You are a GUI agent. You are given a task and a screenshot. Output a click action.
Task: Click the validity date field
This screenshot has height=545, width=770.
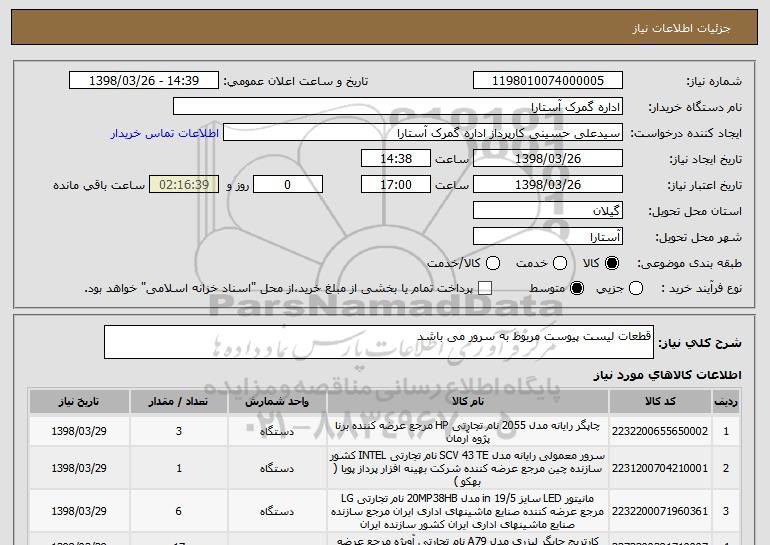pos(548,185)
